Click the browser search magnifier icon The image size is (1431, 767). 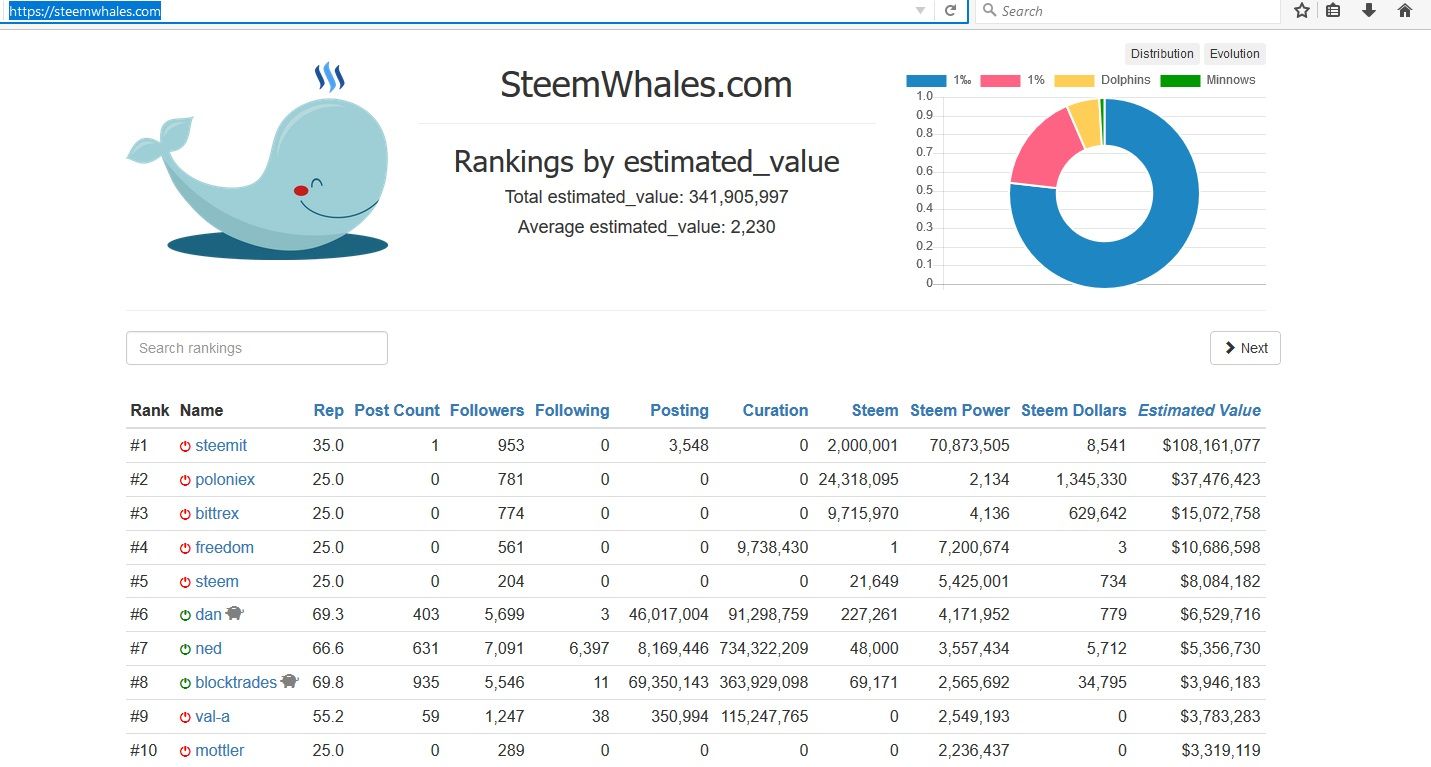989,11
